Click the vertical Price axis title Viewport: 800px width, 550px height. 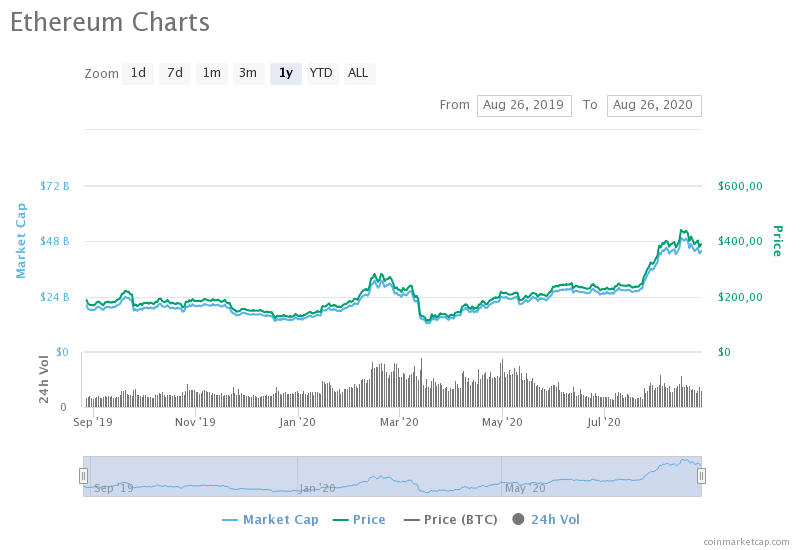[777, 241]
